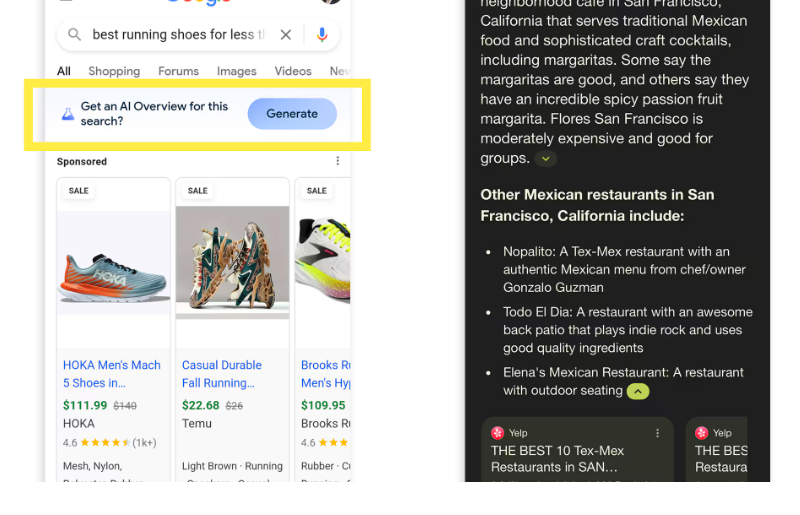Open Sponsored section three-dot menu
This screenshot has width=800, height=515.
(x=338, y=161)
